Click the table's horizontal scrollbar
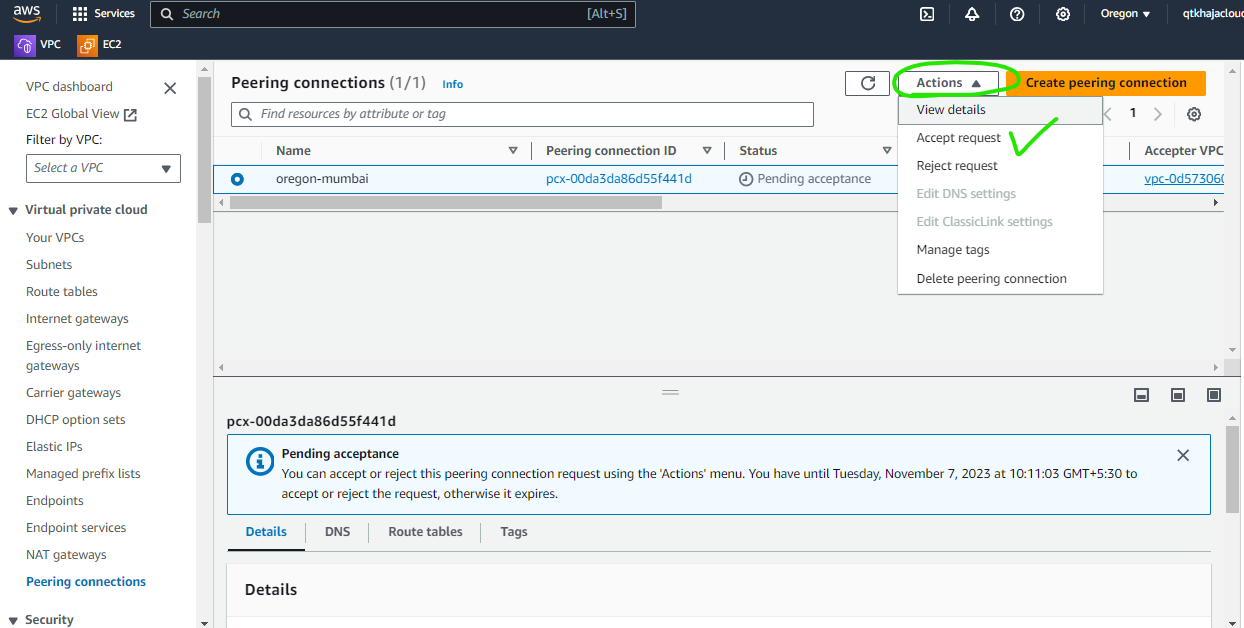 [x=446, y=202]
